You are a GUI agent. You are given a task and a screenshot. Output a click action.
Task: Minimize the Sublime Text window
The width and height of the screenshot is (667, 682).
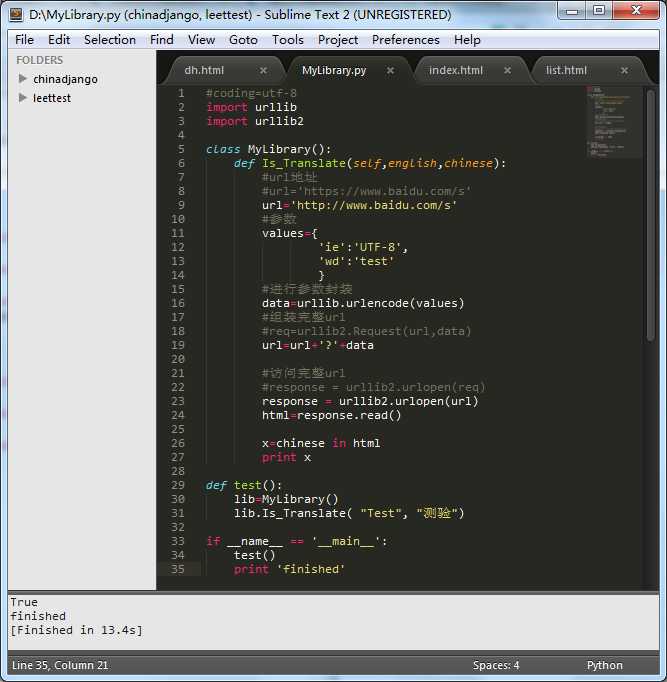click(x=572, y=10)
